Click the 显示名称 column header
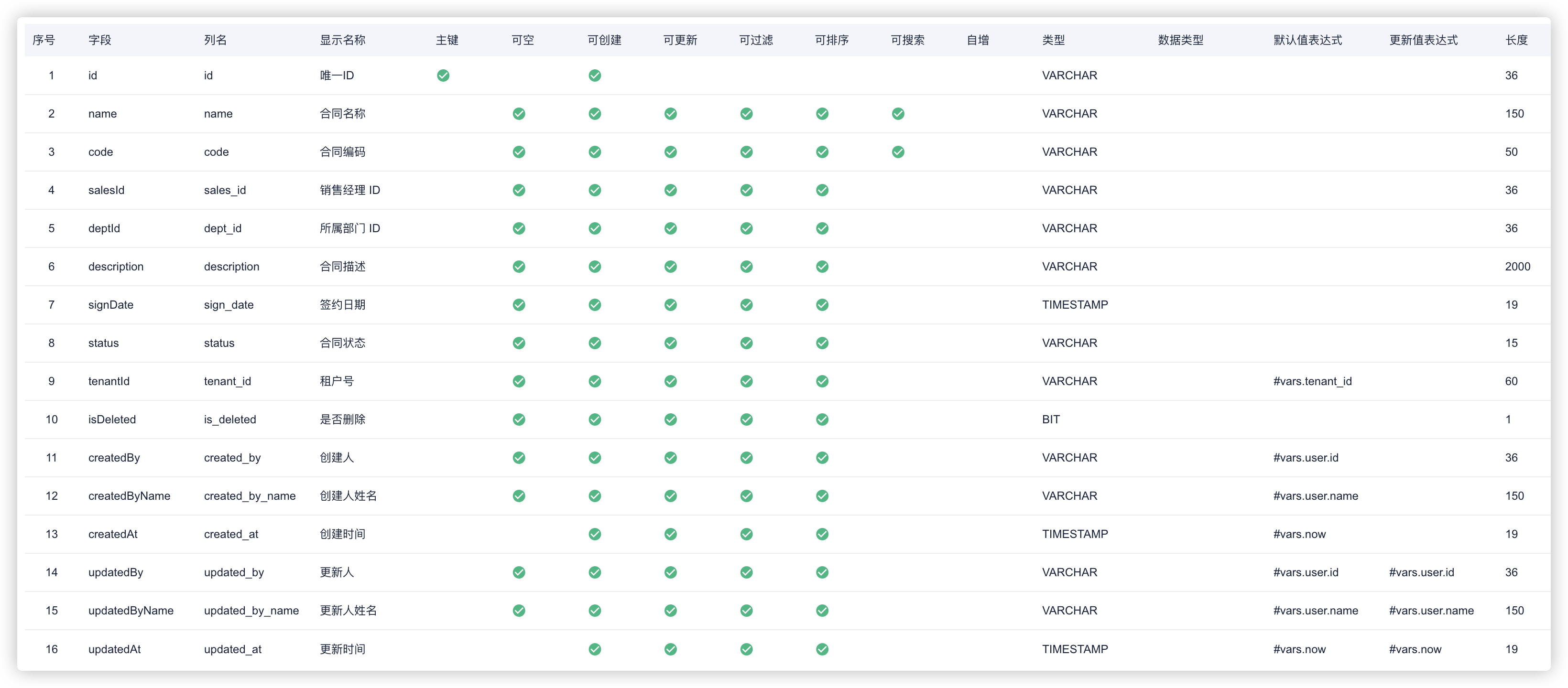 coord(343,40)
